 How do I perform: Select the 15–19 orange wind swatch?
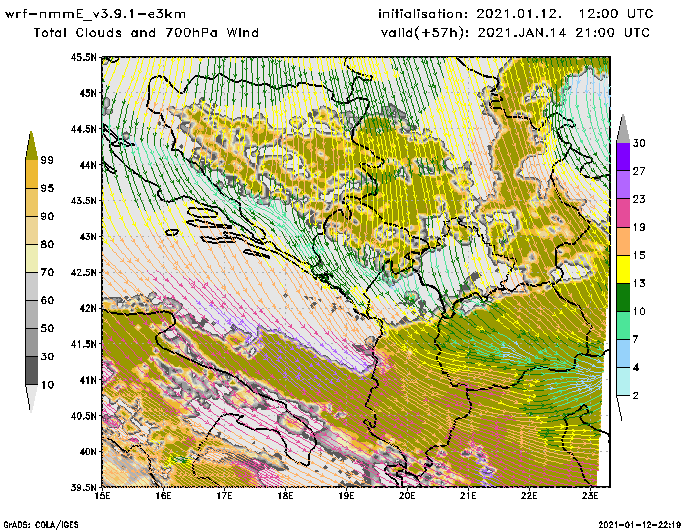tap(623, 241)
